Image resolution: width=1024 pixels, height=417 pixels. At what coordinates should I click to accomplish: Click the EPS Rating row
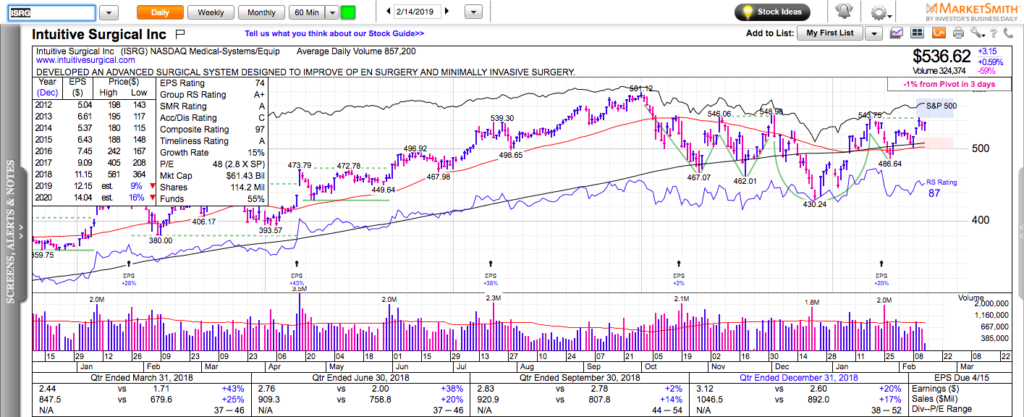tap(210, 83)
